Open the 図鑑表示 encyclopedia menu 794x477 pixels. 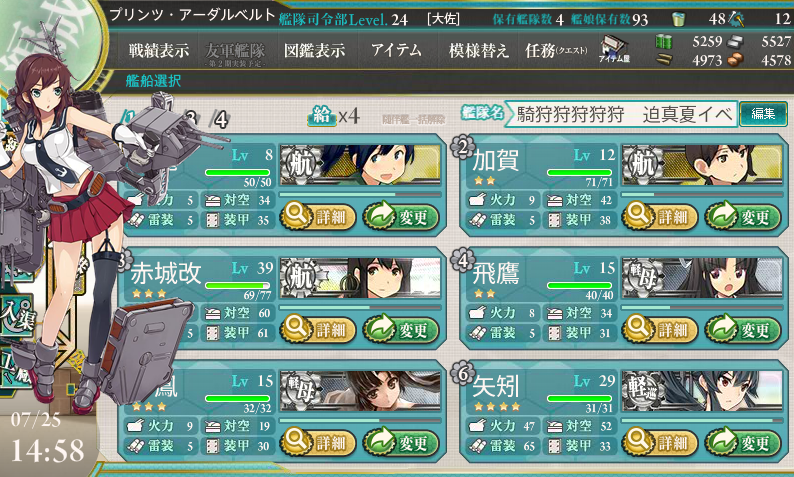click(314, 50)
